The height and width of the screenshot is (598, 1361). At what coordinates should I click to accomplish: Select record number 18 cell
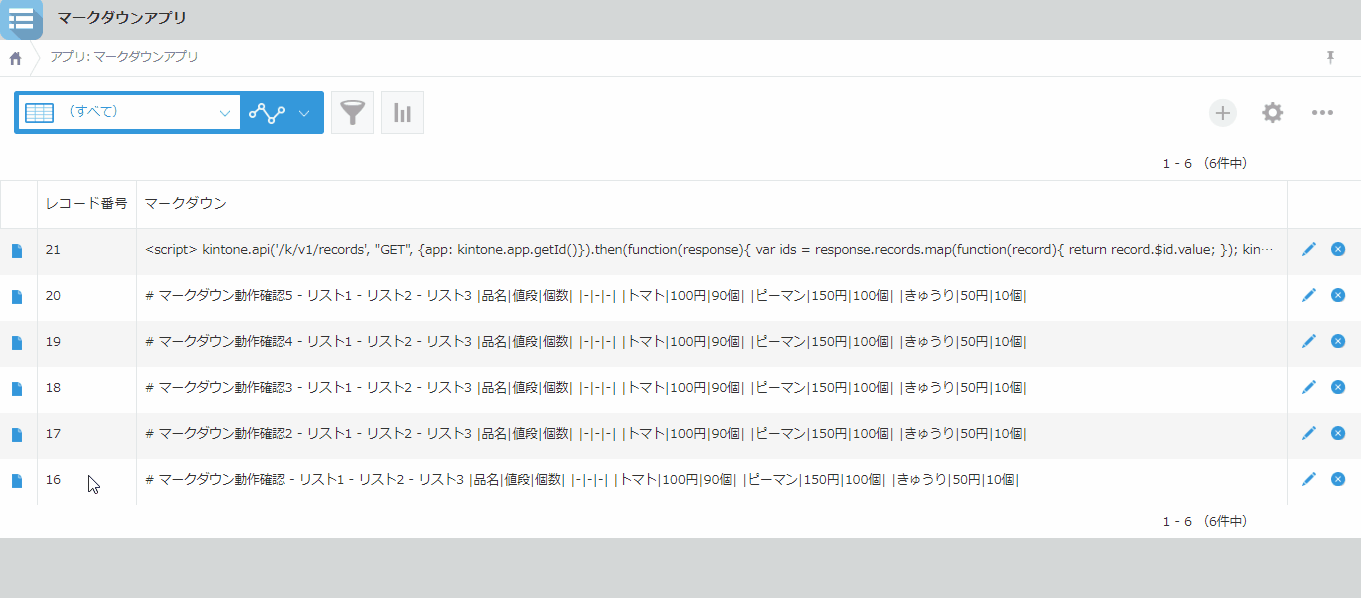[87, 388]
